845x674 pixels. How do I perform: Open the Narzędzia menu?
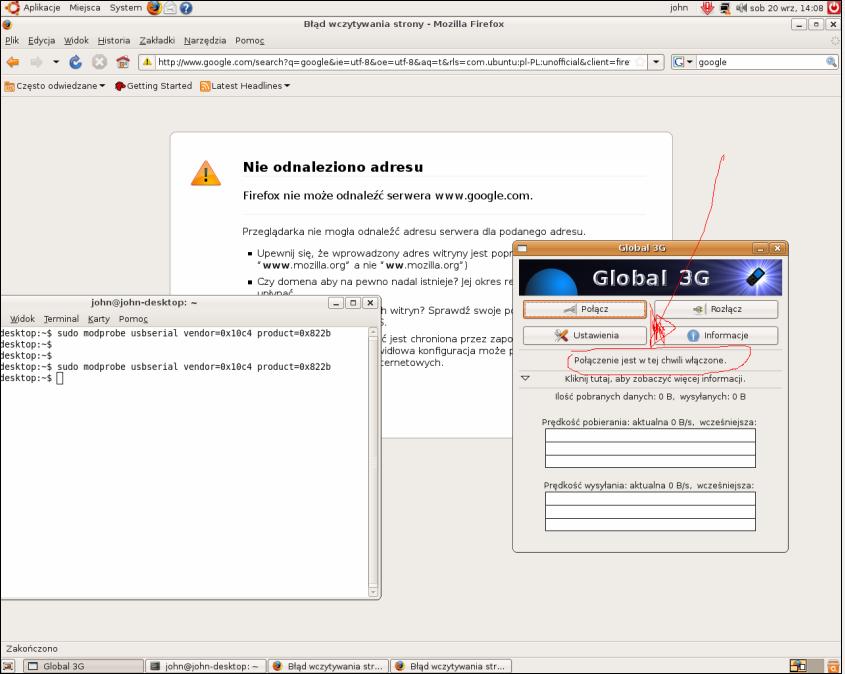205,40
